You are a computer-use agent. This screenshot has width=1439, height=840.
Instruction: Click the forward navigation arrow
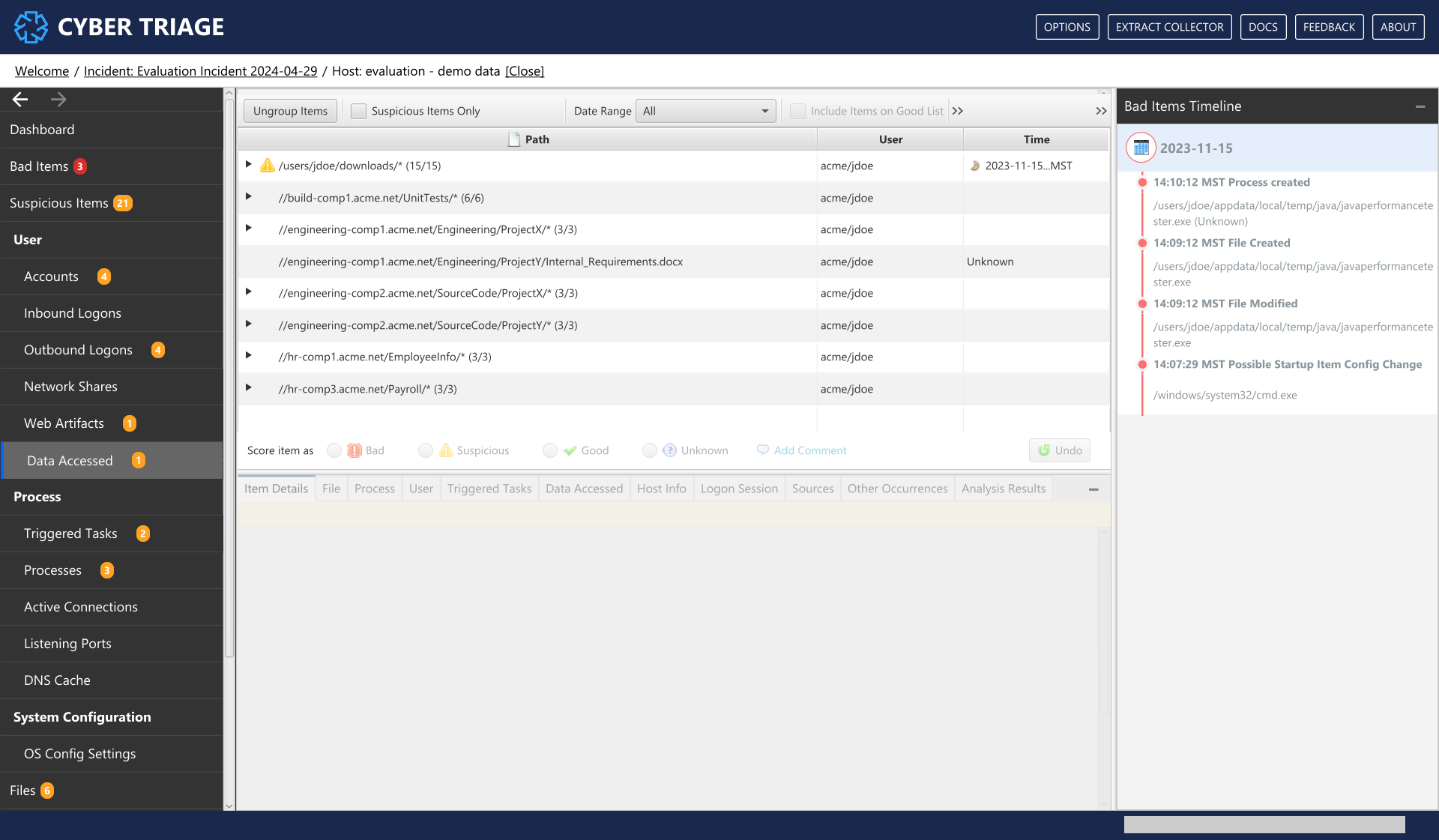point(58,99)
